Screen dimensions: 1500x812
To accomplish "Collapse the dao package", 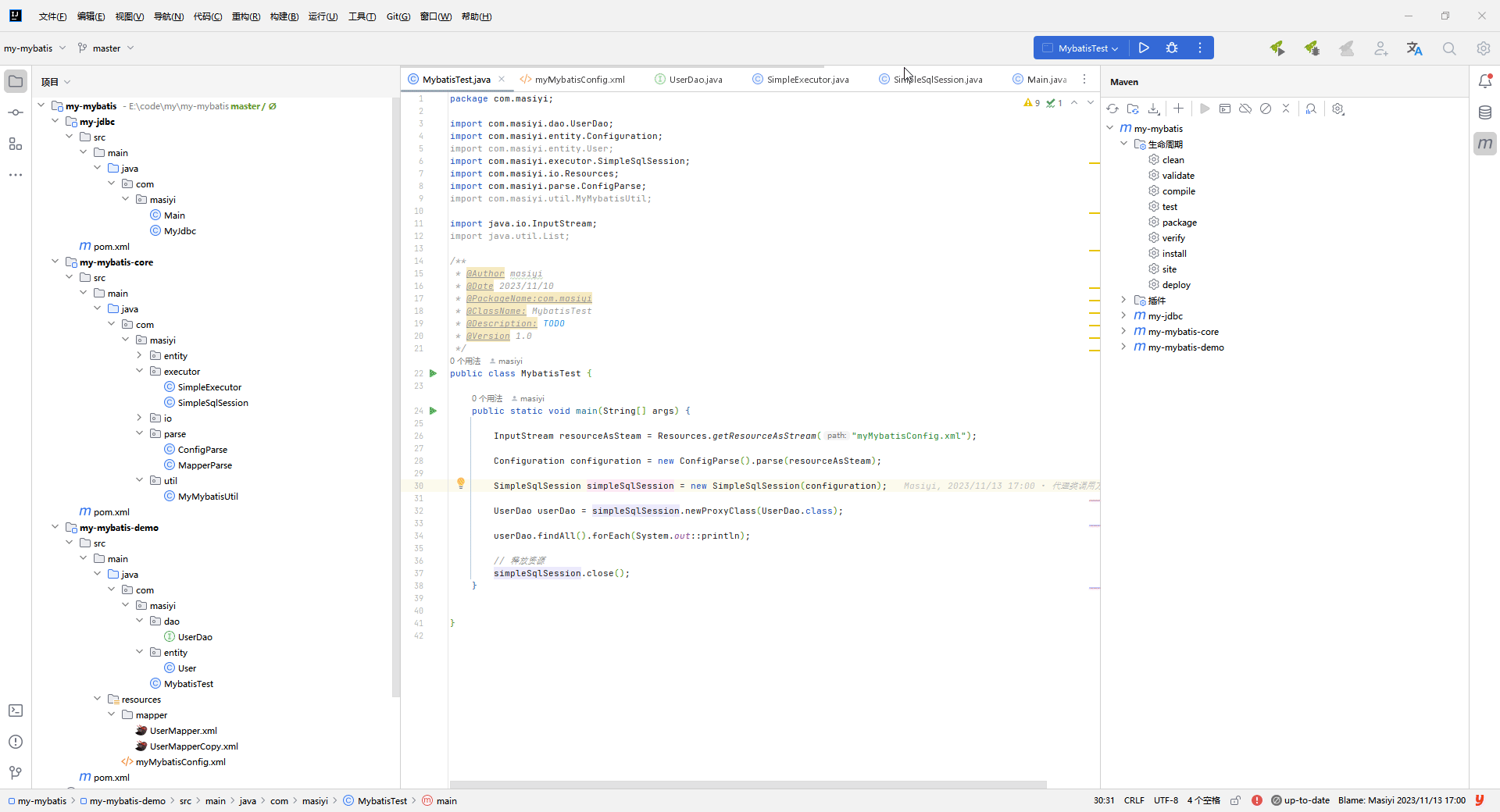I will coord(140,621).
